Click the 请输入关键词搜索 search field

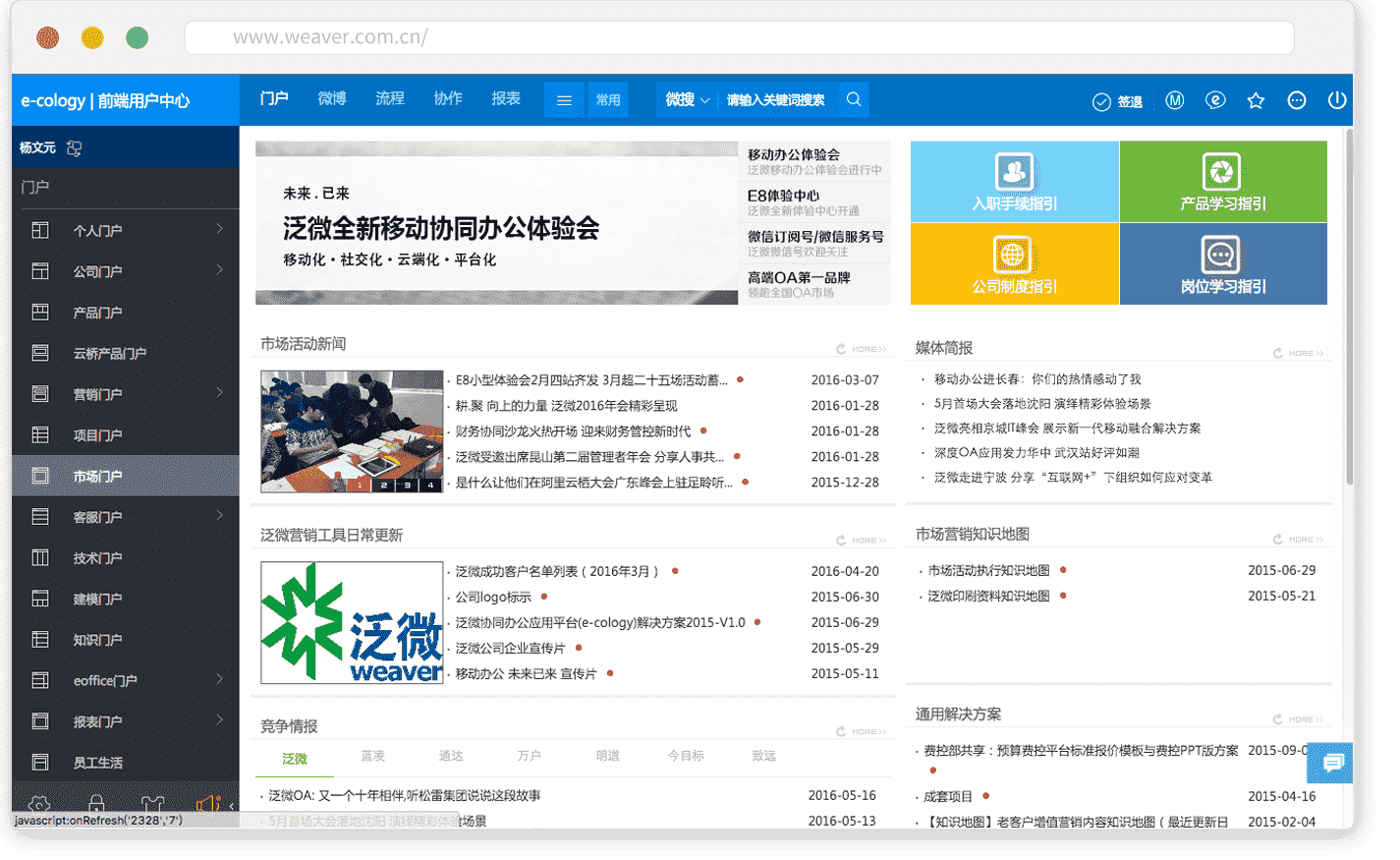[775, 100]
